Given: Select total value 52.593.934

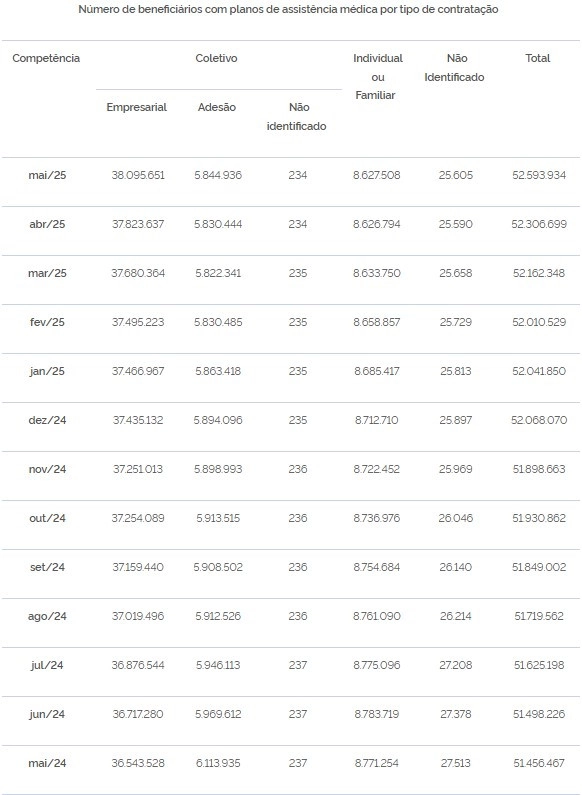Looking at the screenshot, I should click(539, 175).
